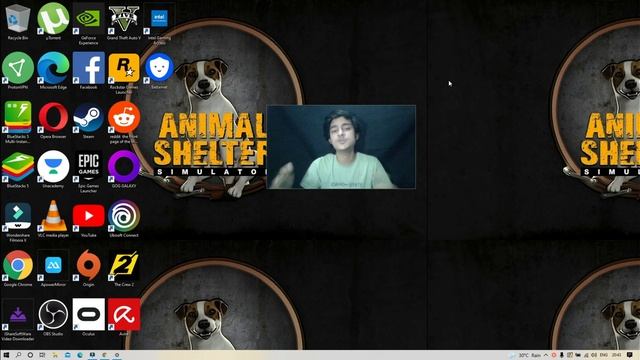640x360 pixels.
Task: Open Rockstar Games Launcher shortcut
Action: 124,73
